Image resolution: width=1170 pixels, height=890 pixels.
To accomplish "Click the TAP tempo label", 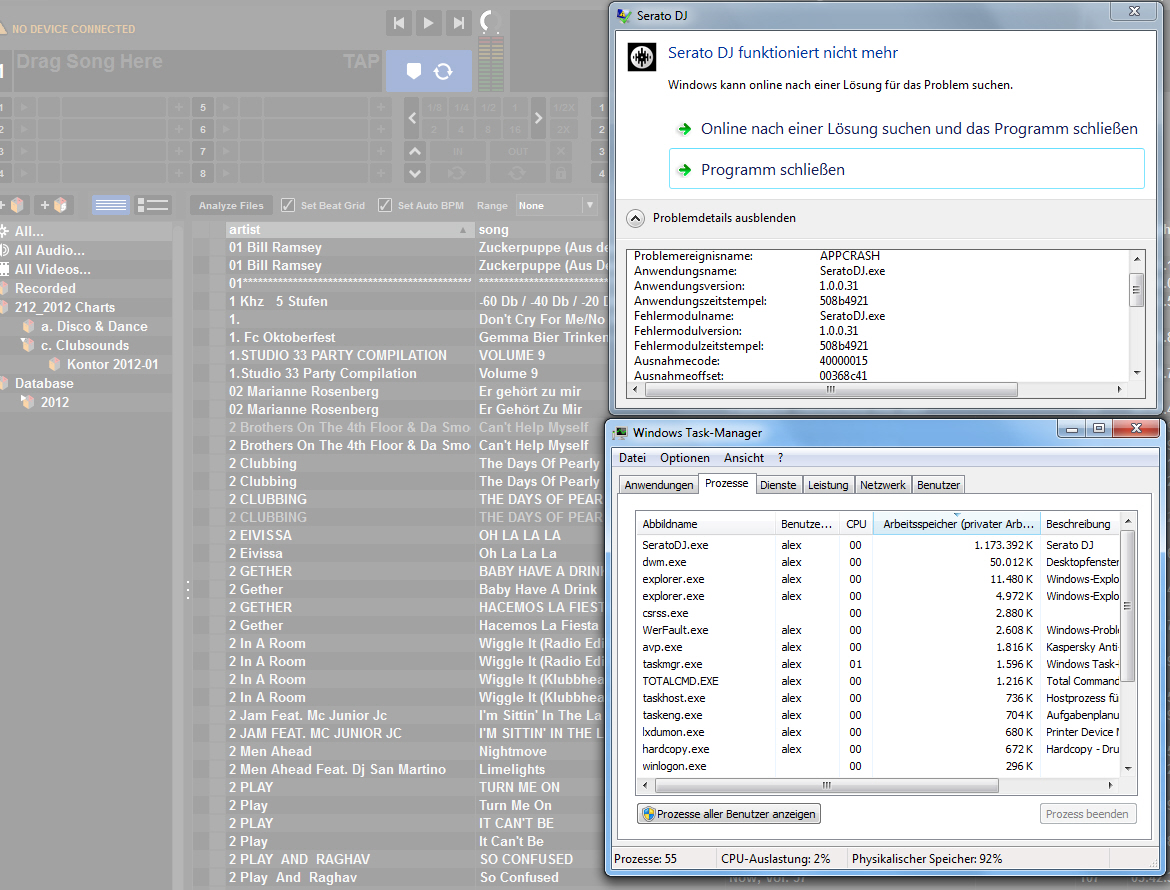I will [361, 61].
